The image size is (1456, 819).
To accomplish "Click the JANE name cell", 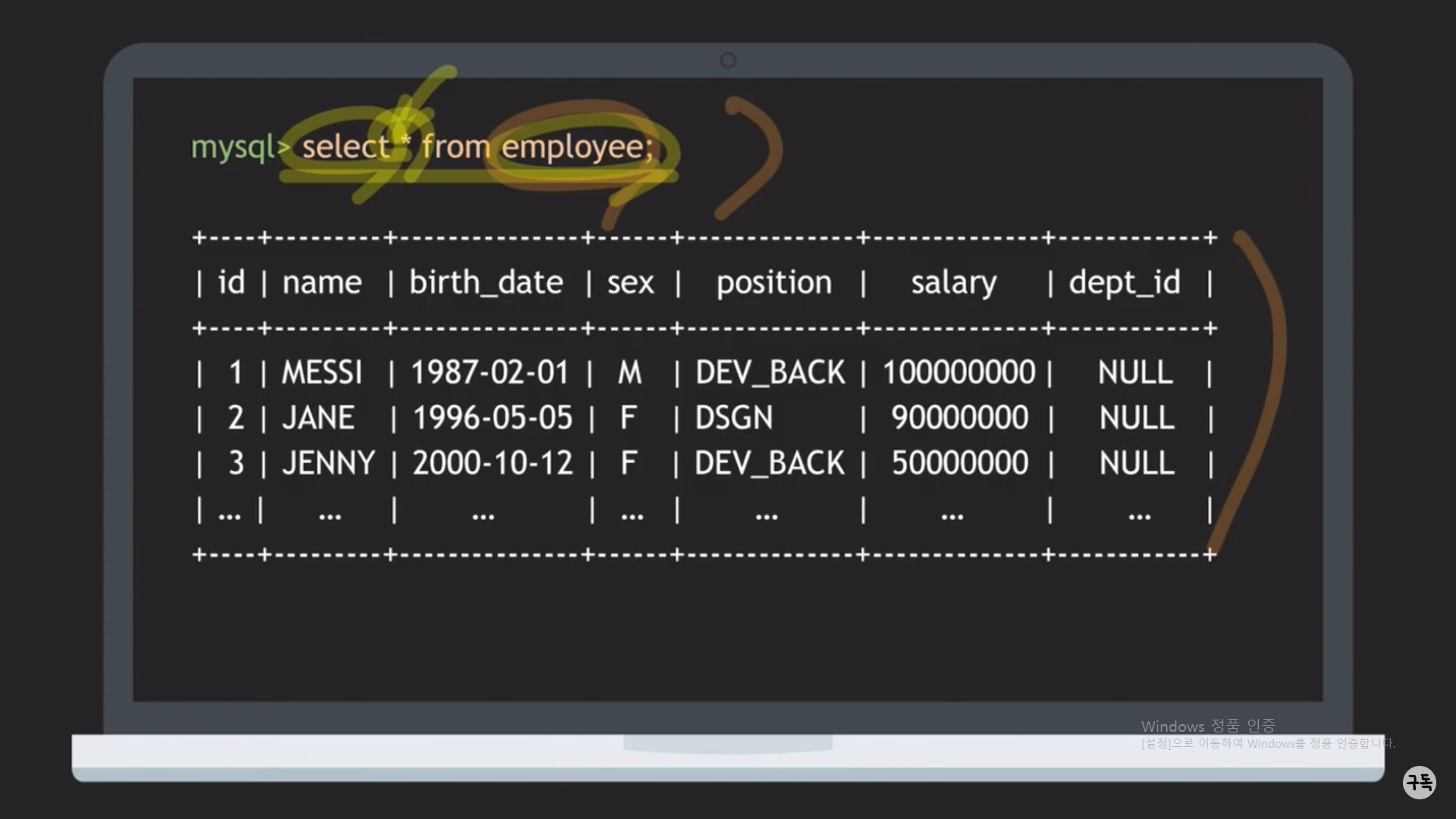I will point(318,418).
